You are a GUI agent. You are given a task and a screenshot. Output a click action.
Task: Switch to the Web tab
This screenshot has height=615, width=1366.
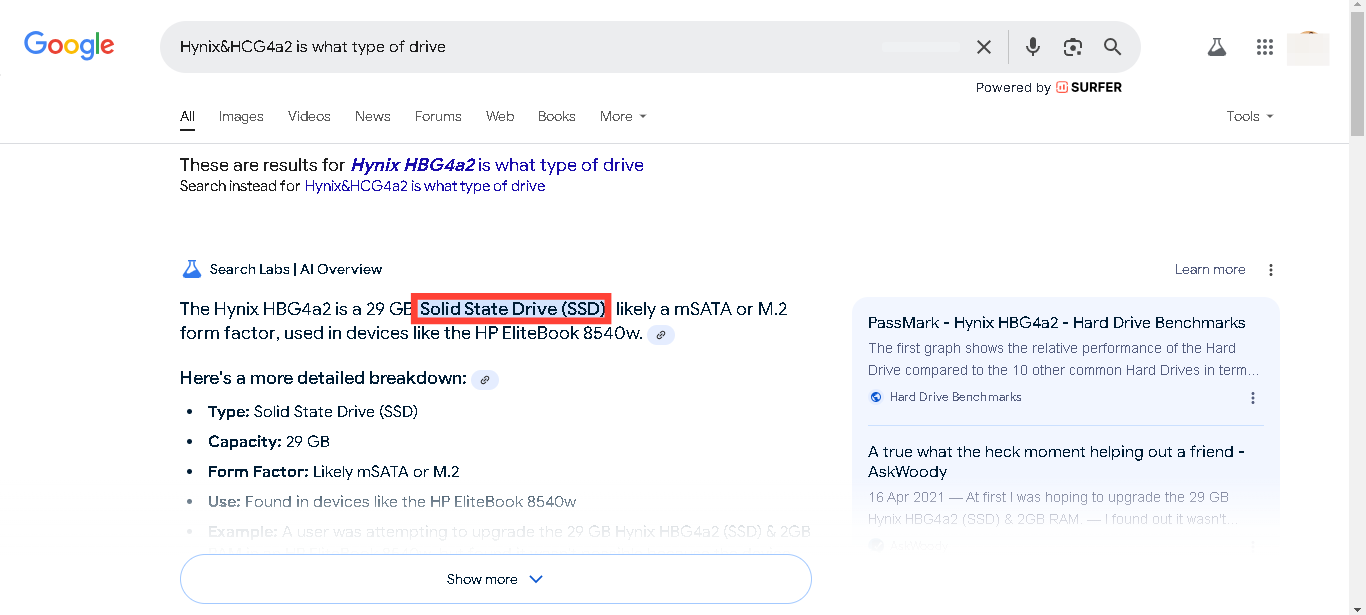click(500, 116)
